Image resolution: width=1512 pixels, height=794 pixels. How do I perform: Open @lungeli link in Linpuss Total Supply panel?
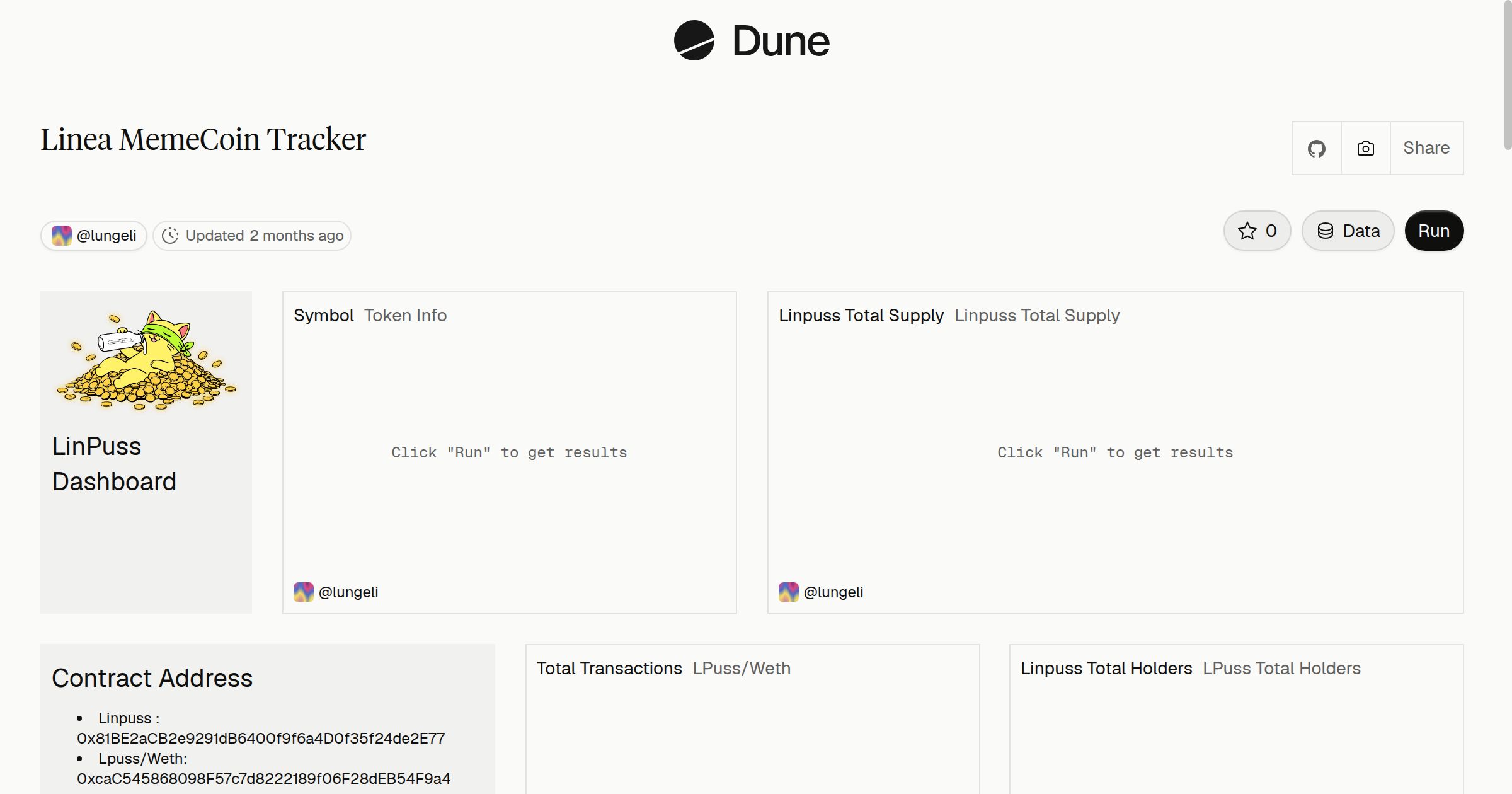coord(833,592)
